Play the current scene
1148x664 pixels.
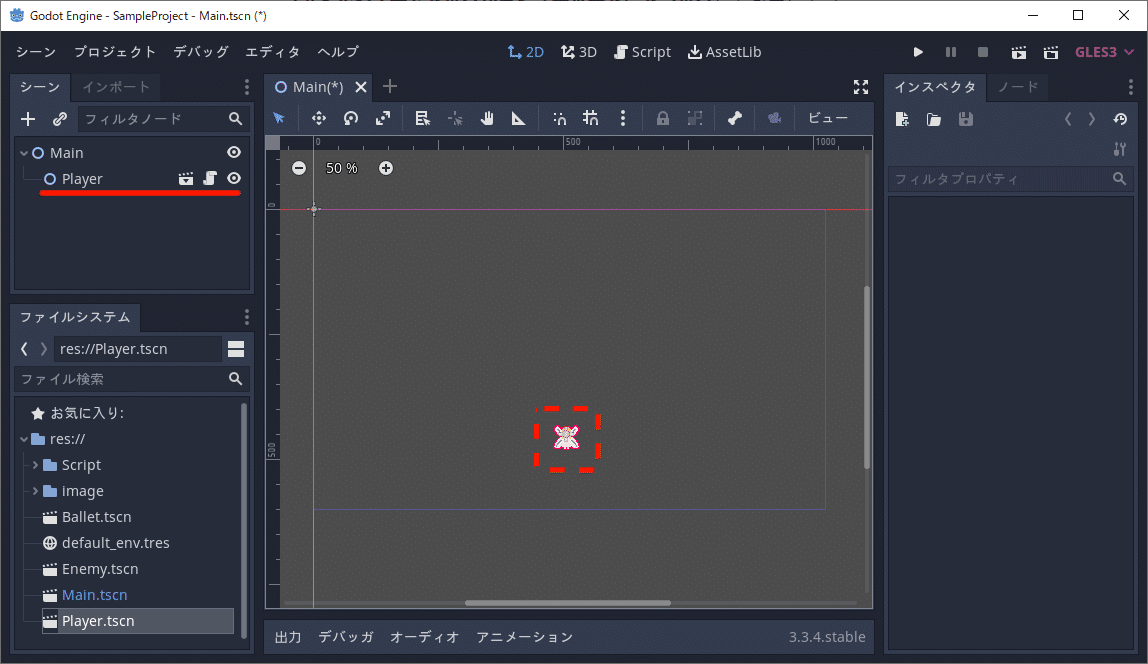[1018, 52]
